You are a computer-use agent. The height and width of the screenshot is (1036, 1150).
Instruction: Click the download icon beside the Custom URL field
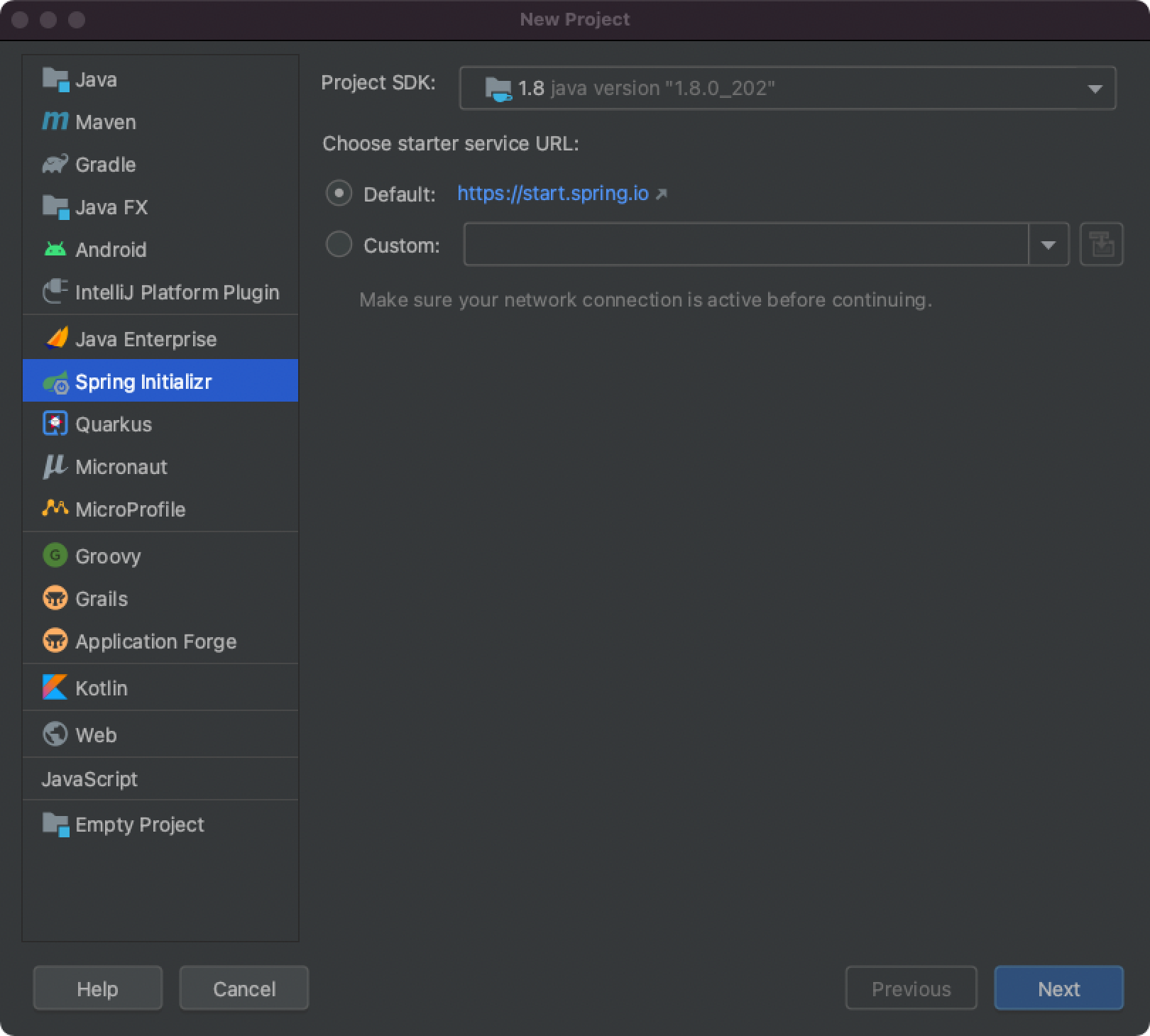(x=1101, y=245)
